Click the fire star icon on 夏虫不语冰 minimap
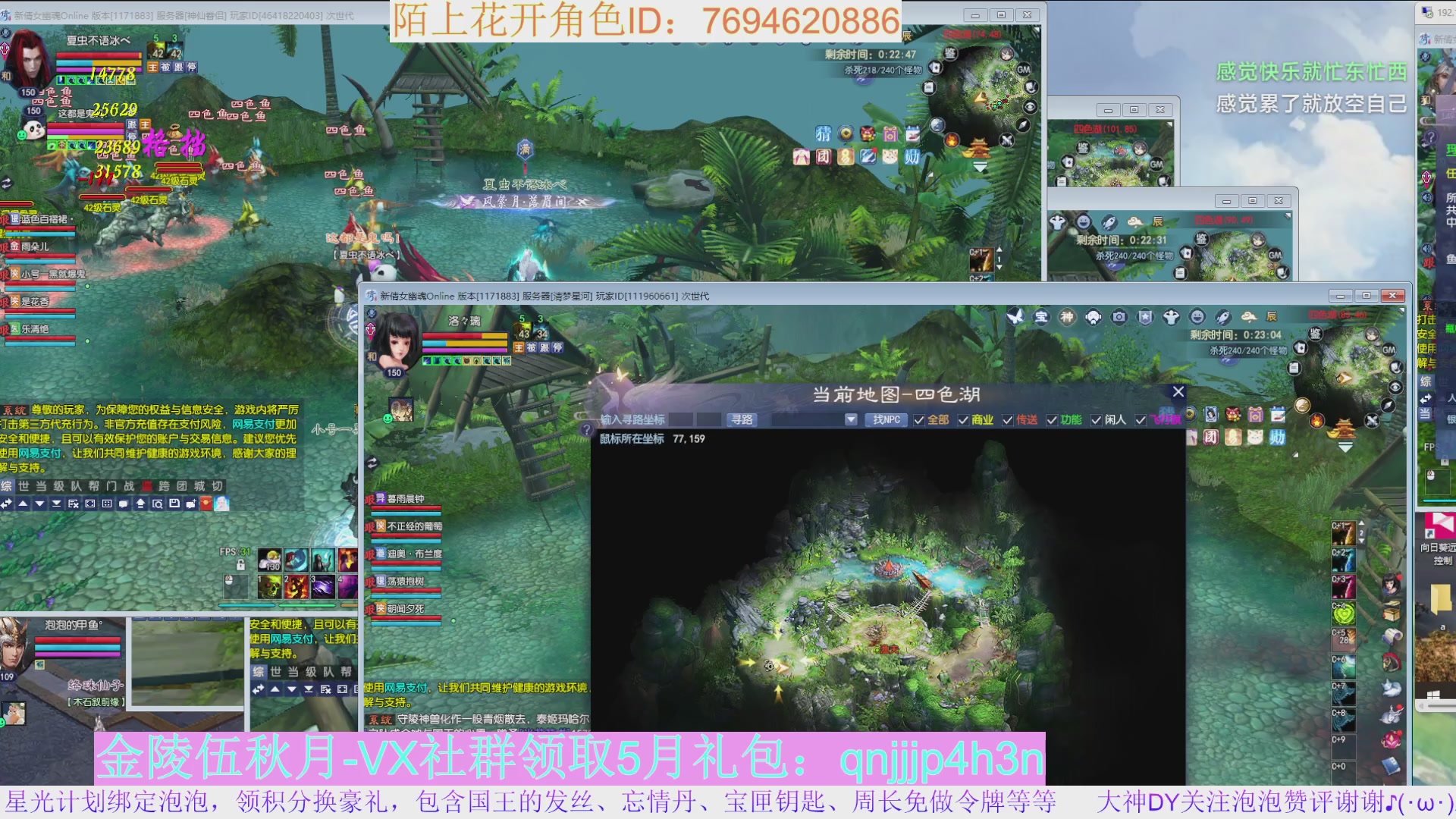This screenshot has height=819, width=1456. pyautogui.click(x=952, y=140)
